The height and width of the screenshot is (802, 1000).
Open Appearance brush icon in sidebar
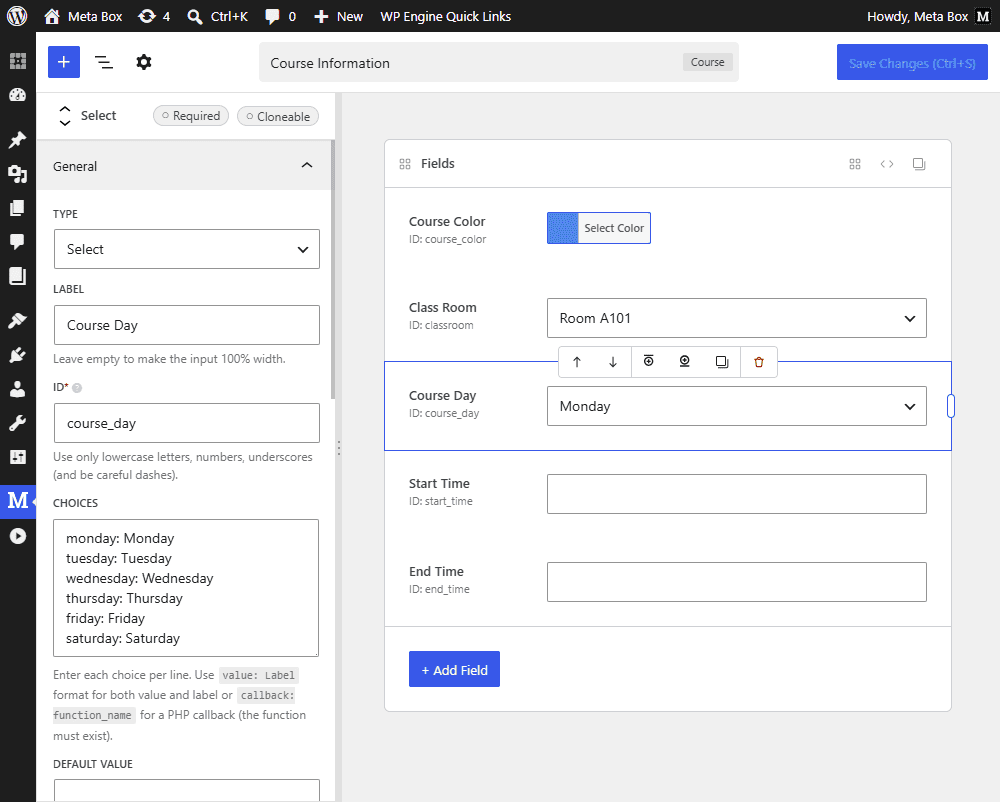18,321
